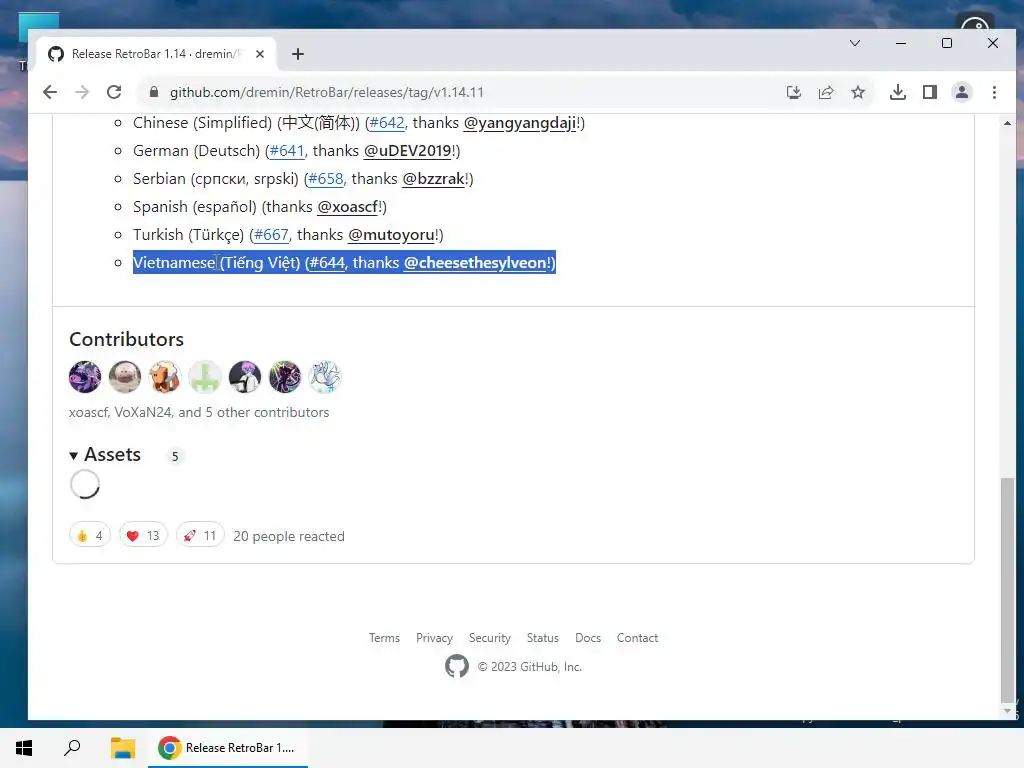This screenshot has height=768, width=1024.
Task: Open Terms footer link
Action: (384, 638)
